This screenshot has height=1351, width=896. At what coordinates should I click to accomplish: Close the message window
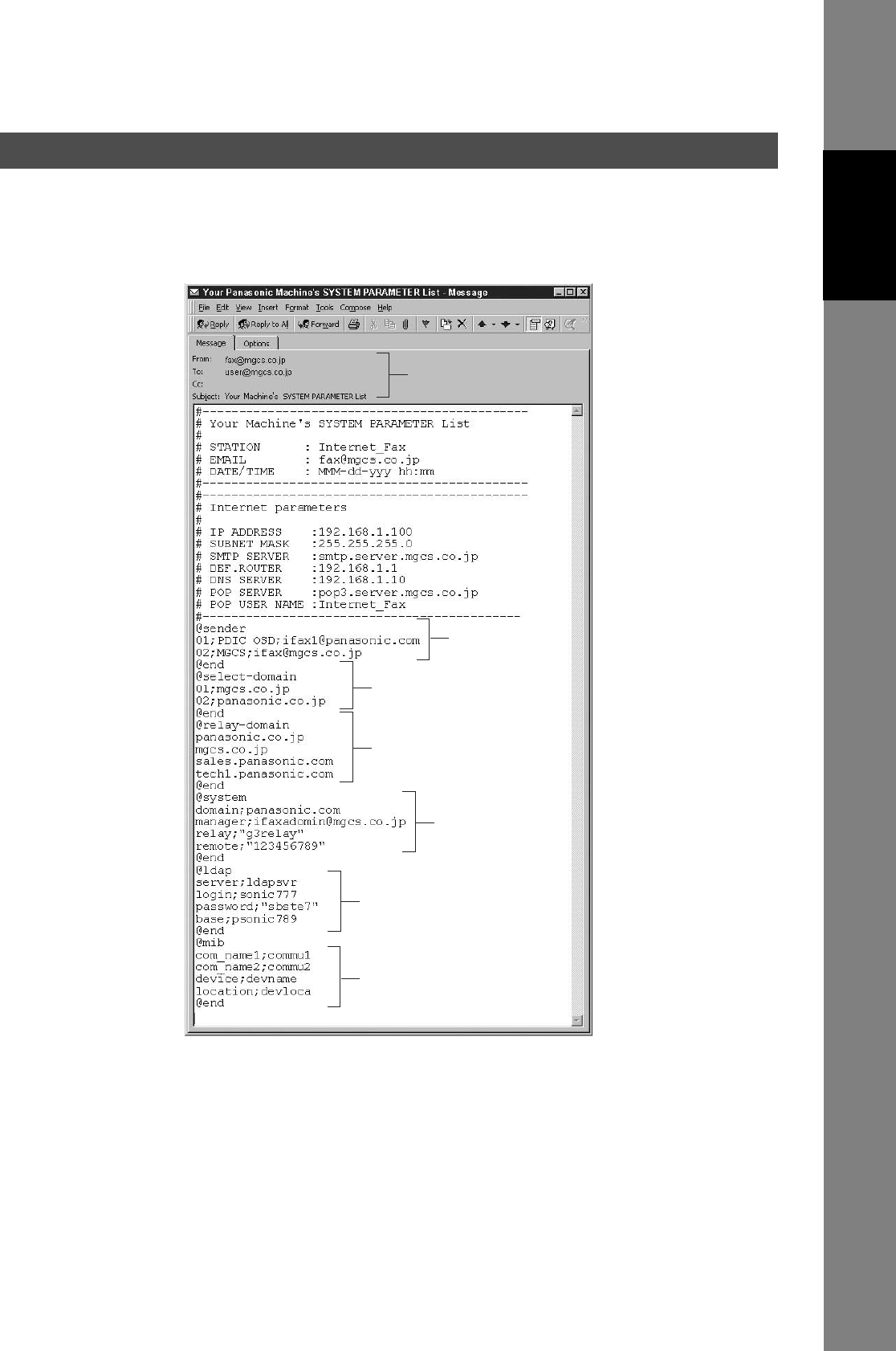tap(583, 292)
